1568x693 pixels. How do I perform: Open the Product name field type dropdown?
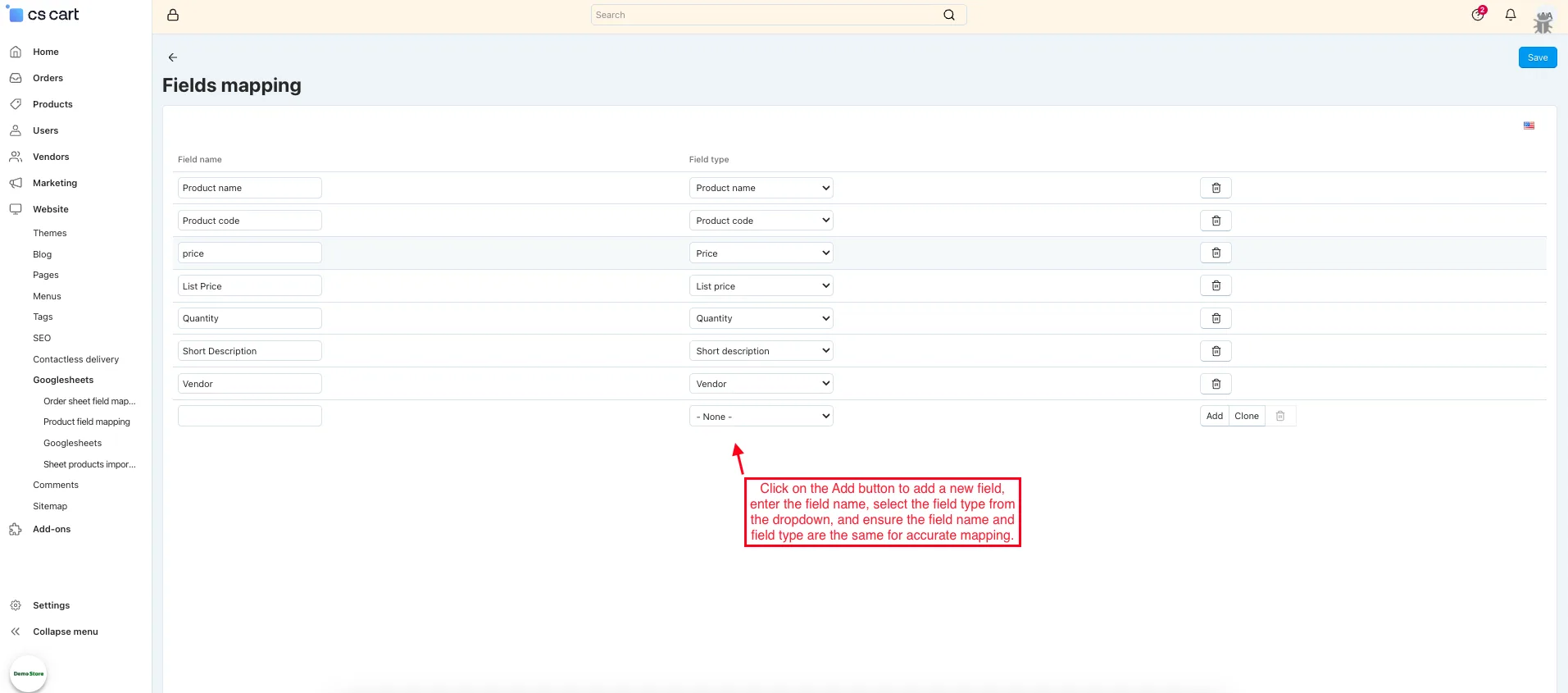(761, 188)
